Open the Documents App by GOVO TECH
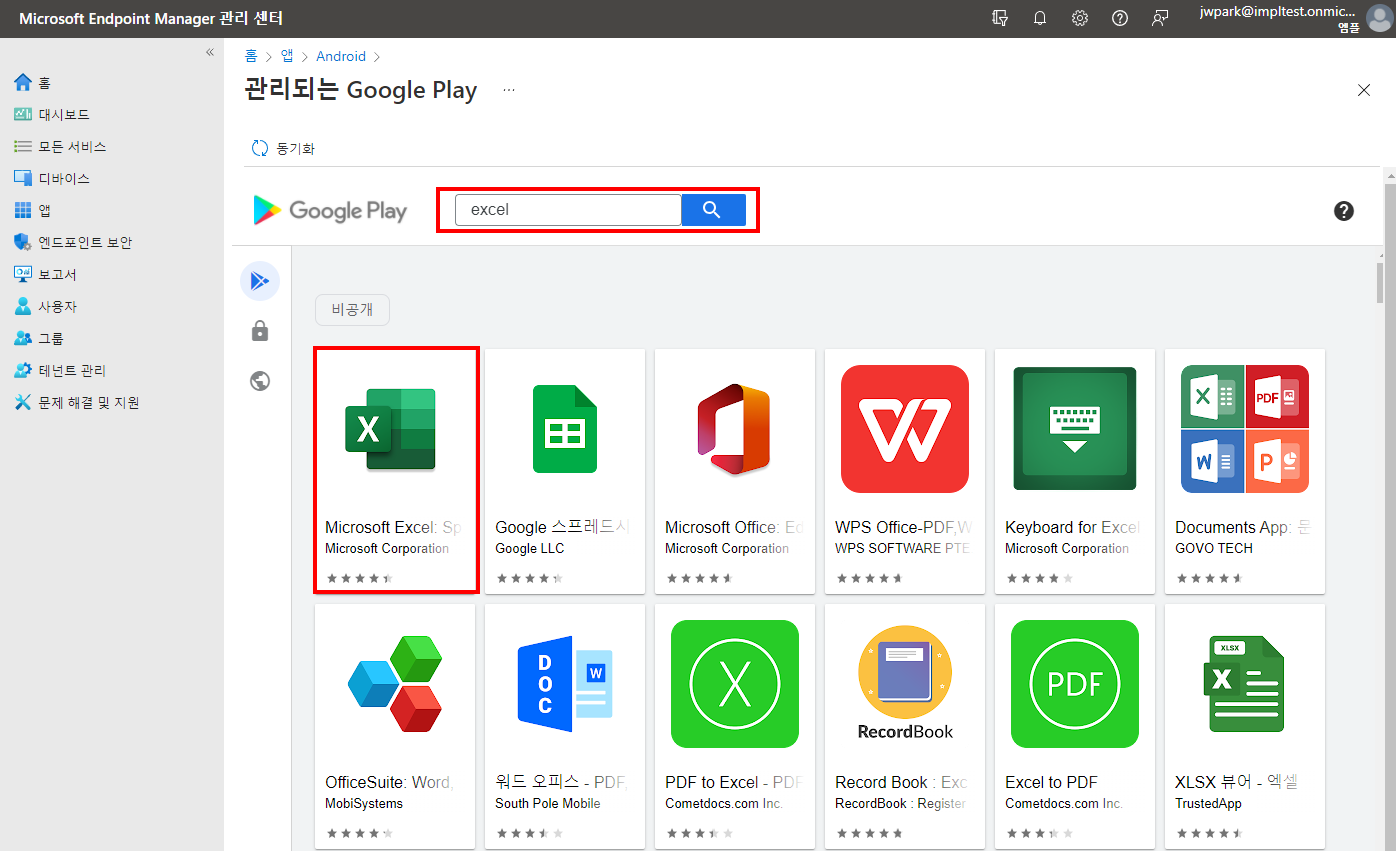Image resolution: width=1396 pixels, height=851 pixels. click(x=1245, y=470)
